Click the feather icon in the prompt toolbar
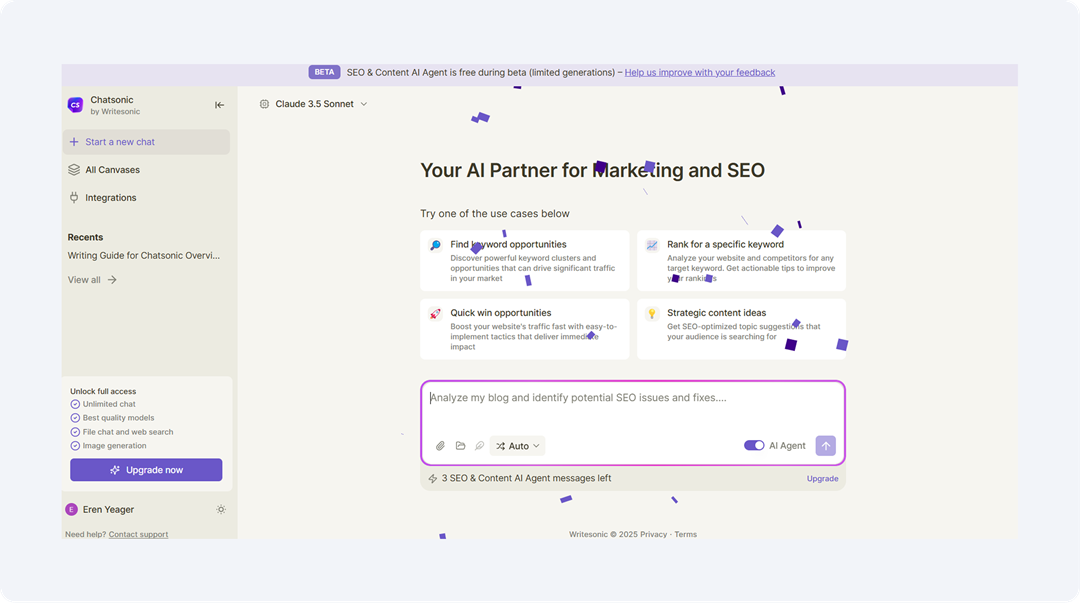This screenshot has height=603, width=1080. point(479,446)
